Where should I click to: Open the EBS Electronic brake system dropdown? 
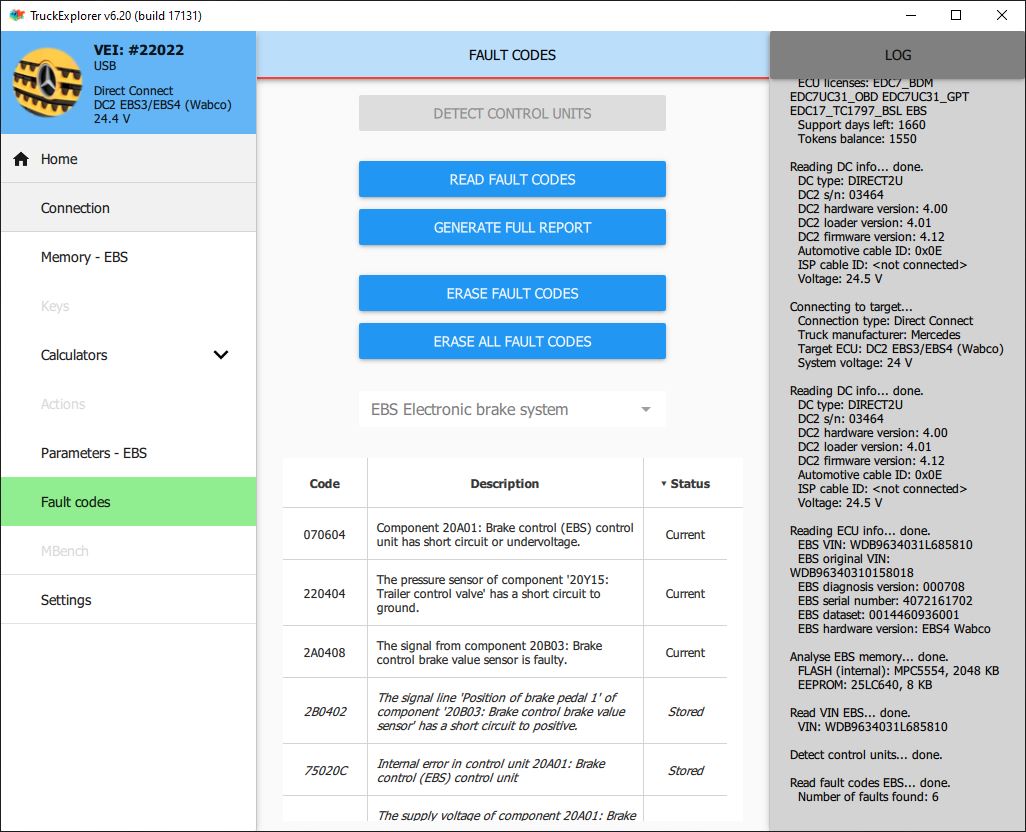tap(511, 410)
